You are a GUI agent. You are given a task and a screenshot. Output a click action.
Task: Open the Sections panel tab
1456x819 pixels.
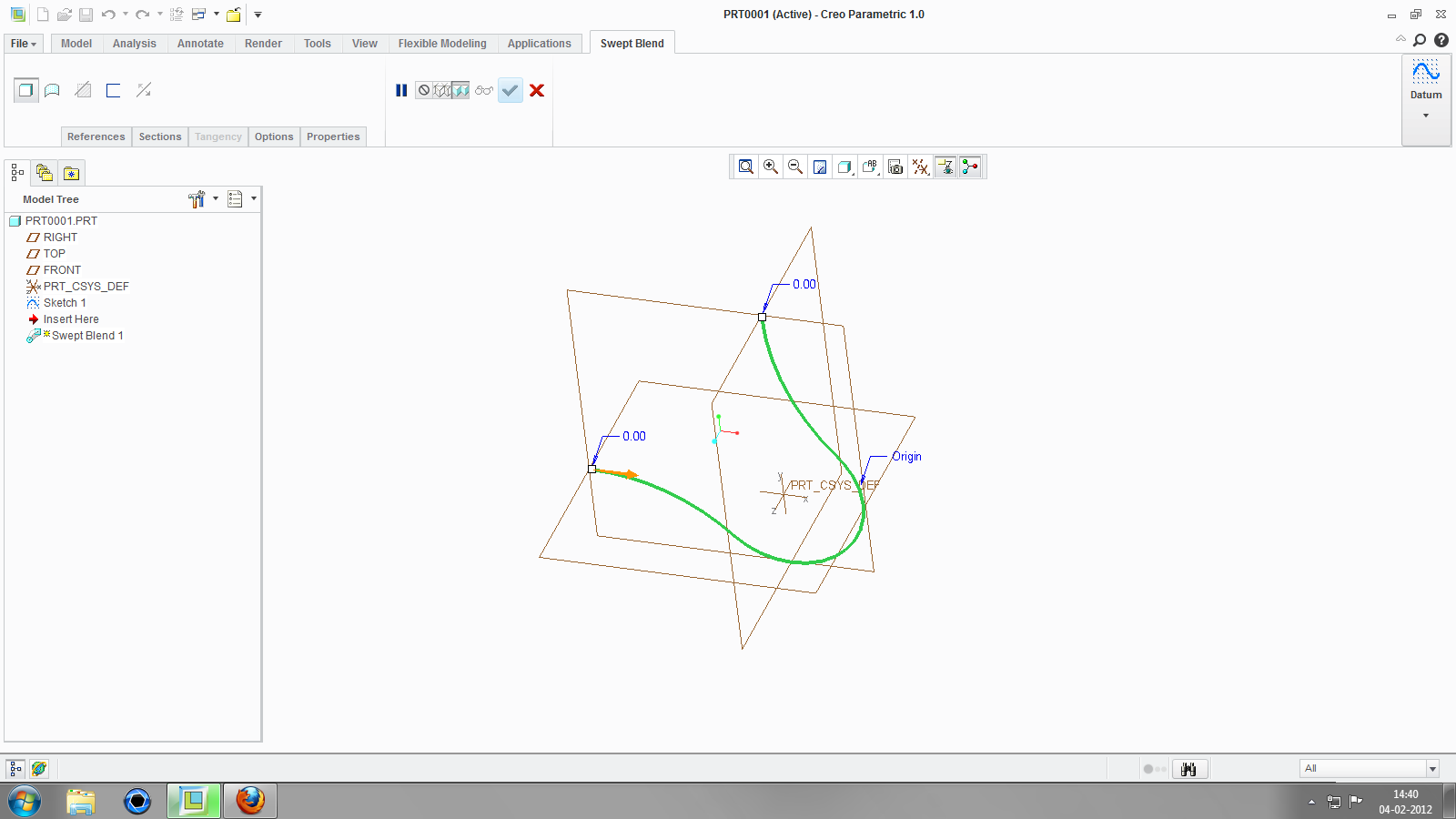click(x=160, y=136)
